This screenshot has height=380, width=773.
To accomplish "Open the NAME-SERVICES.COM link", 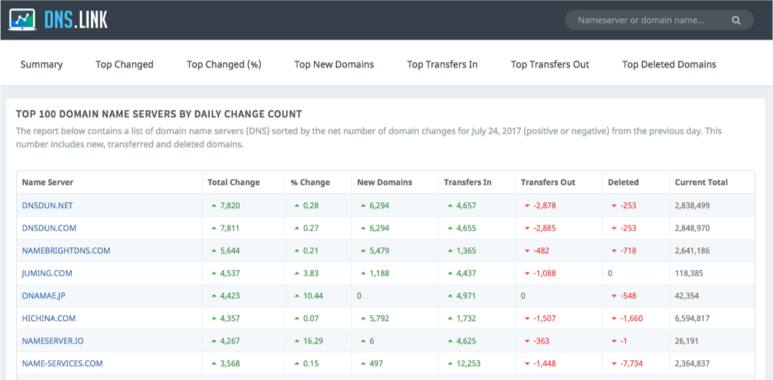I will tap(62, 363).
